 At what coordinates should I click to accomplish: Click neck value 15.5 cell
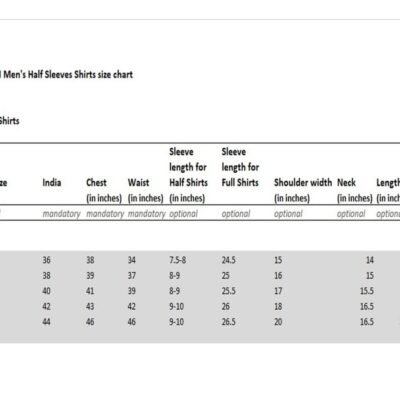pos(367,291)
